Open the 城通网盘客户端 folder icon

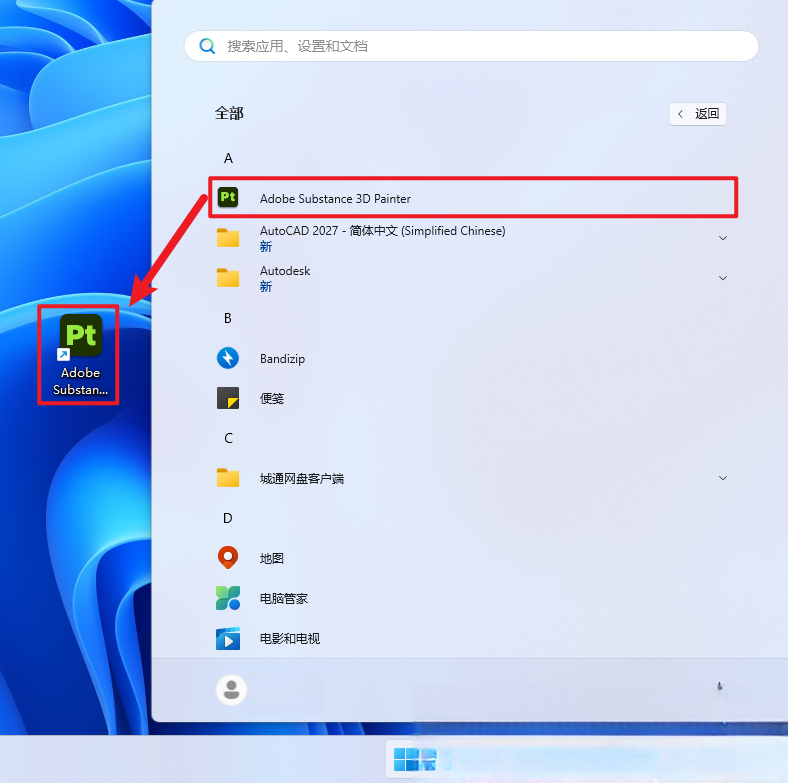click(228, 478)
